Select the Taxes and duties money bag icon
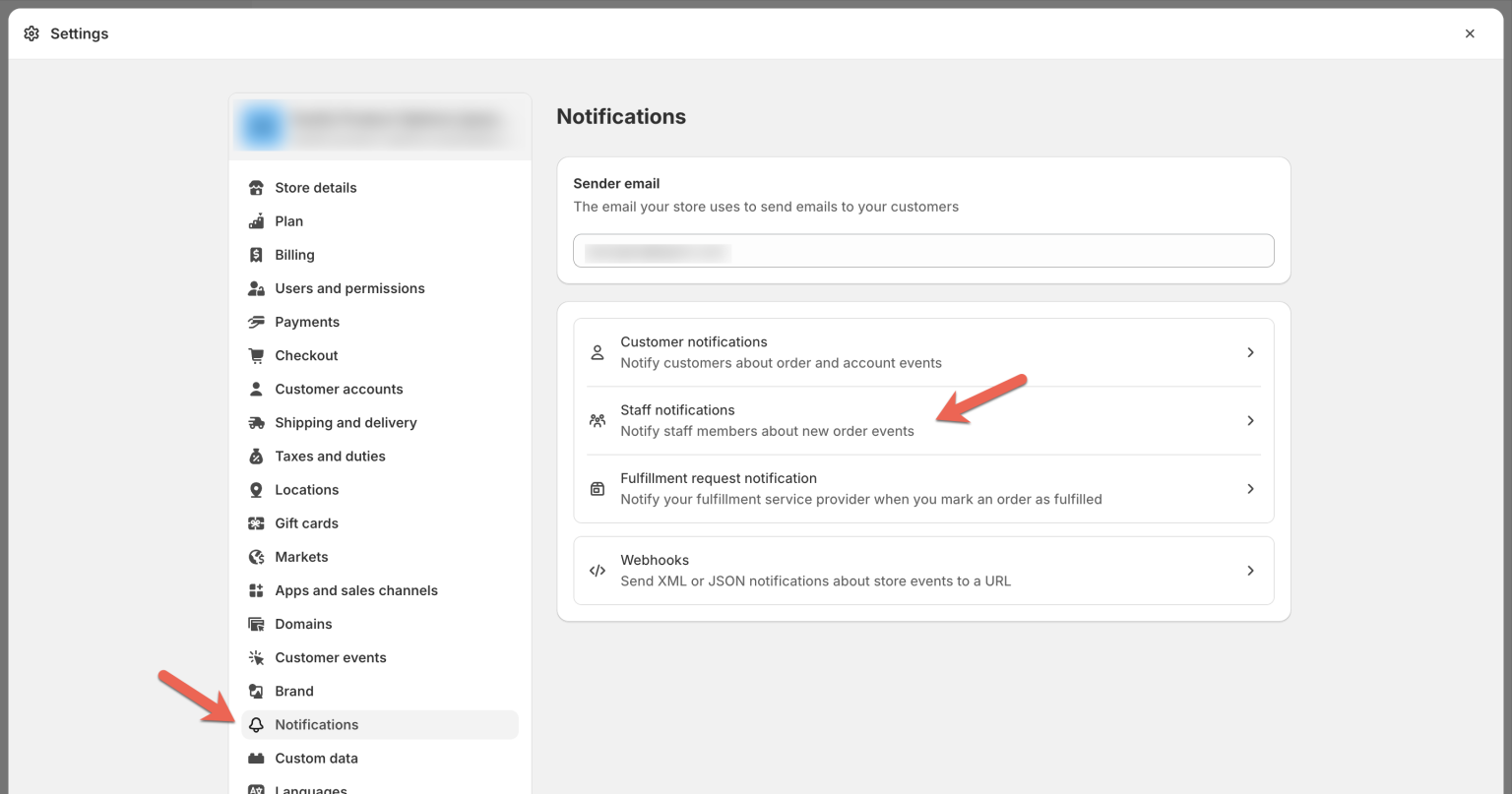Viewport: 1512px width, 794px height. [256, 456]
